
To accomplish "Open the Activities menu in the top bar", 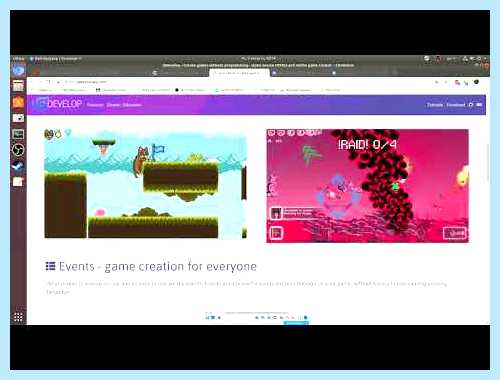I will [19, 59].
